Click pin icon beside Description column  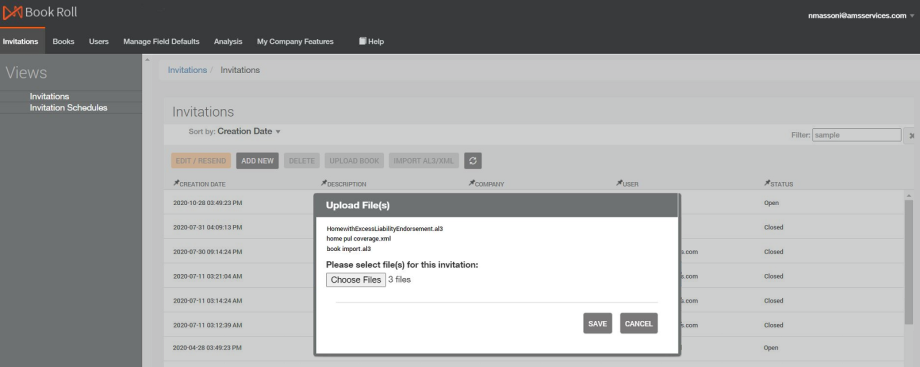coord(324,184)
